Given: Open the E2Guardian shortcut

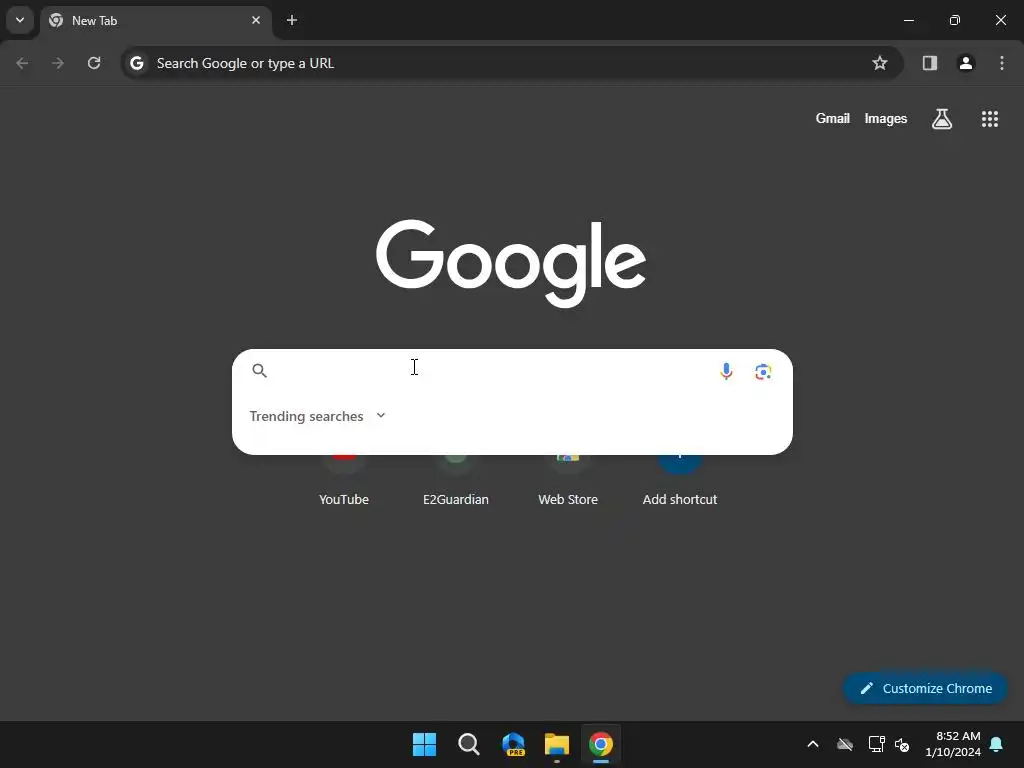Looking at the screenshot, I should (456, 483).
